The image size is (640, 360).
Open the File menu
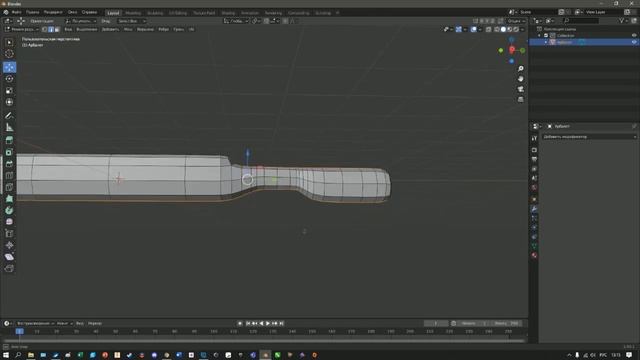16,12
